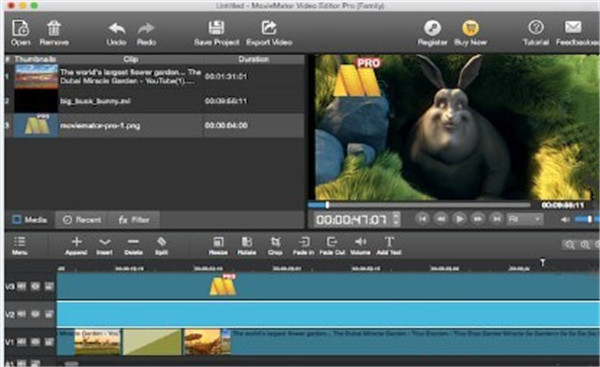Mute the preview speaker icon
The width and height of the screenshot is (600, 367).
(x=565, y=219)
